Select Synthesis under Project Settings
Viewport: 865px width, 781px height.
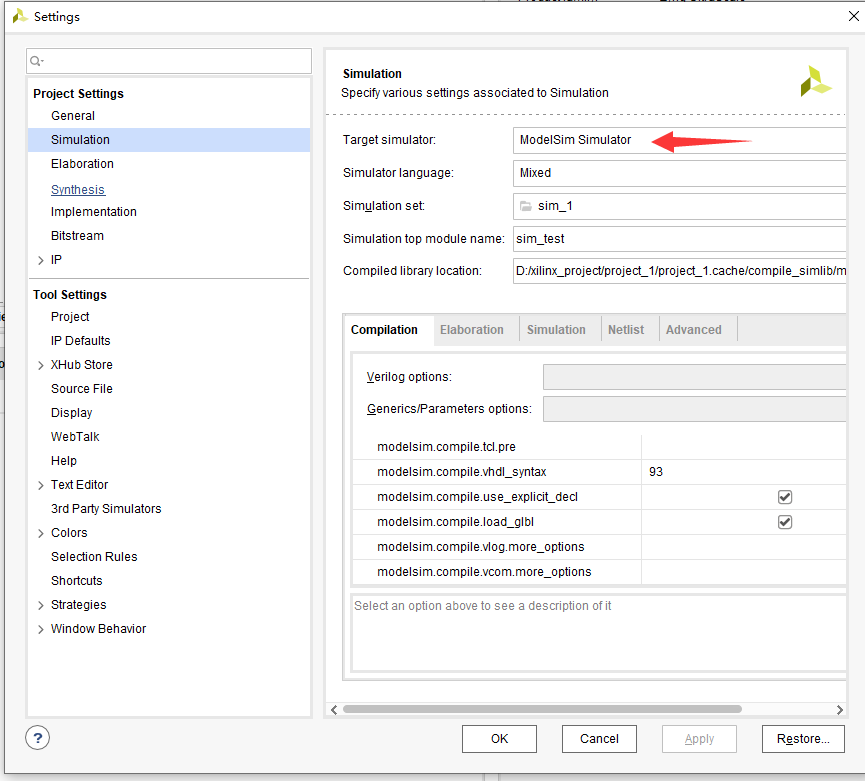coord(77,189)
